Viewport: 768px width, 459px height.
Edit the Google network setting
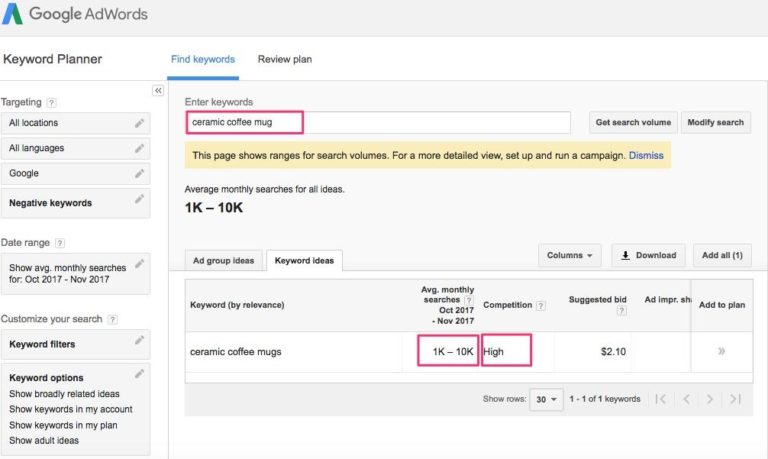point(140,174)
